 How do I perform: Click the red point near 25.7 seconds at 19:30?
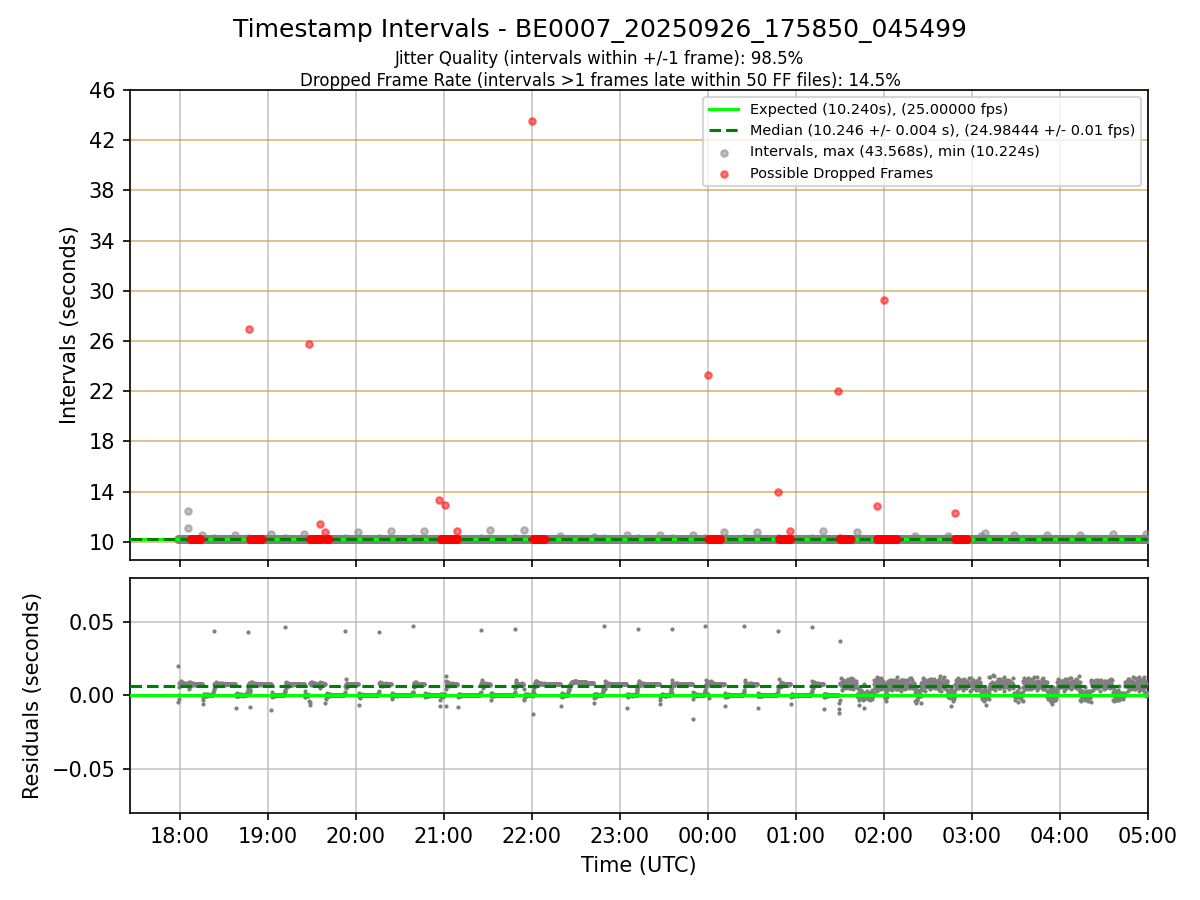click(x=309, y=344)
